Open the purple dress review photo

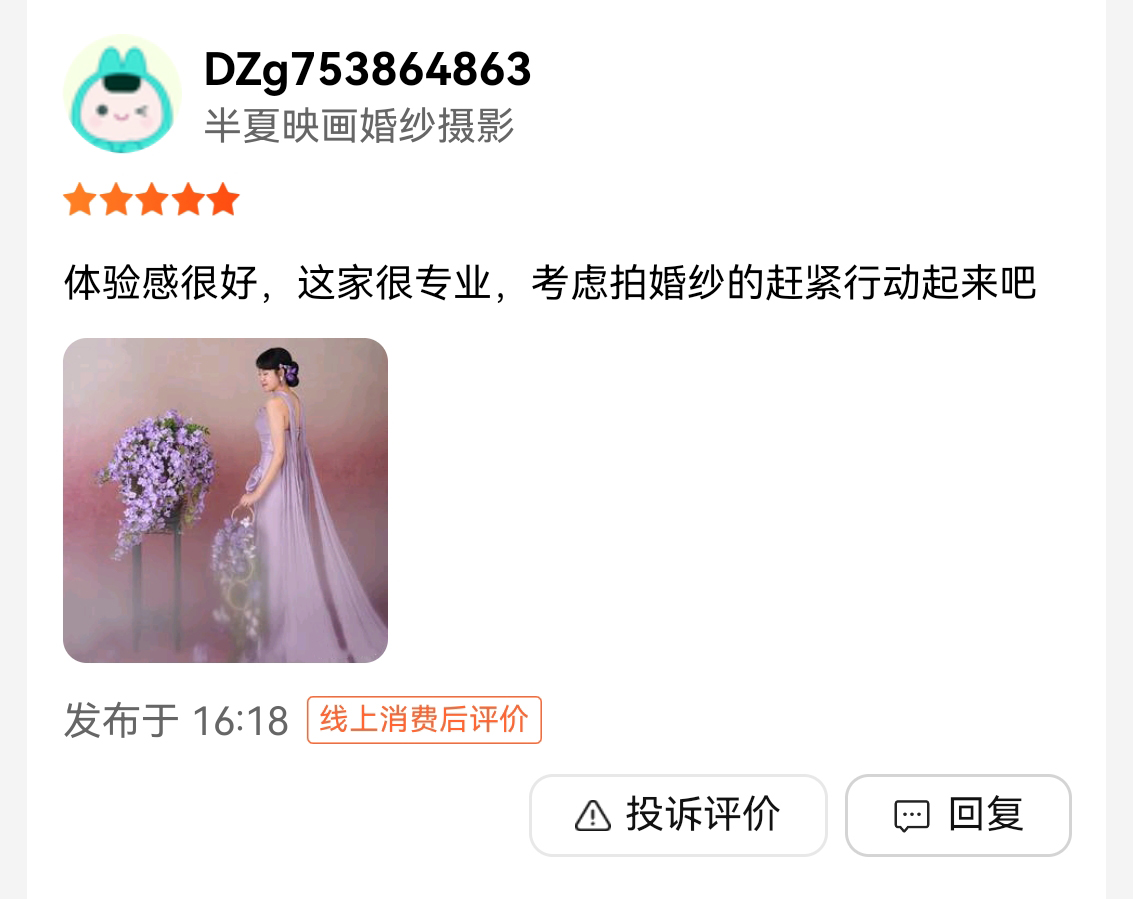pos(225,500)
